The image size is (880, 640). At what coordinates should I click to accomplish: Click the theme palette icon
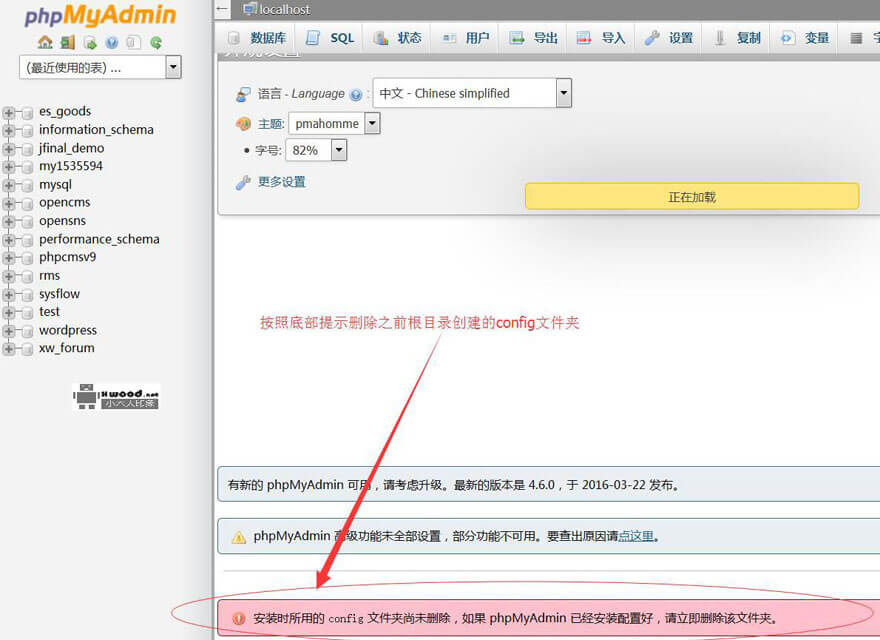243,124
